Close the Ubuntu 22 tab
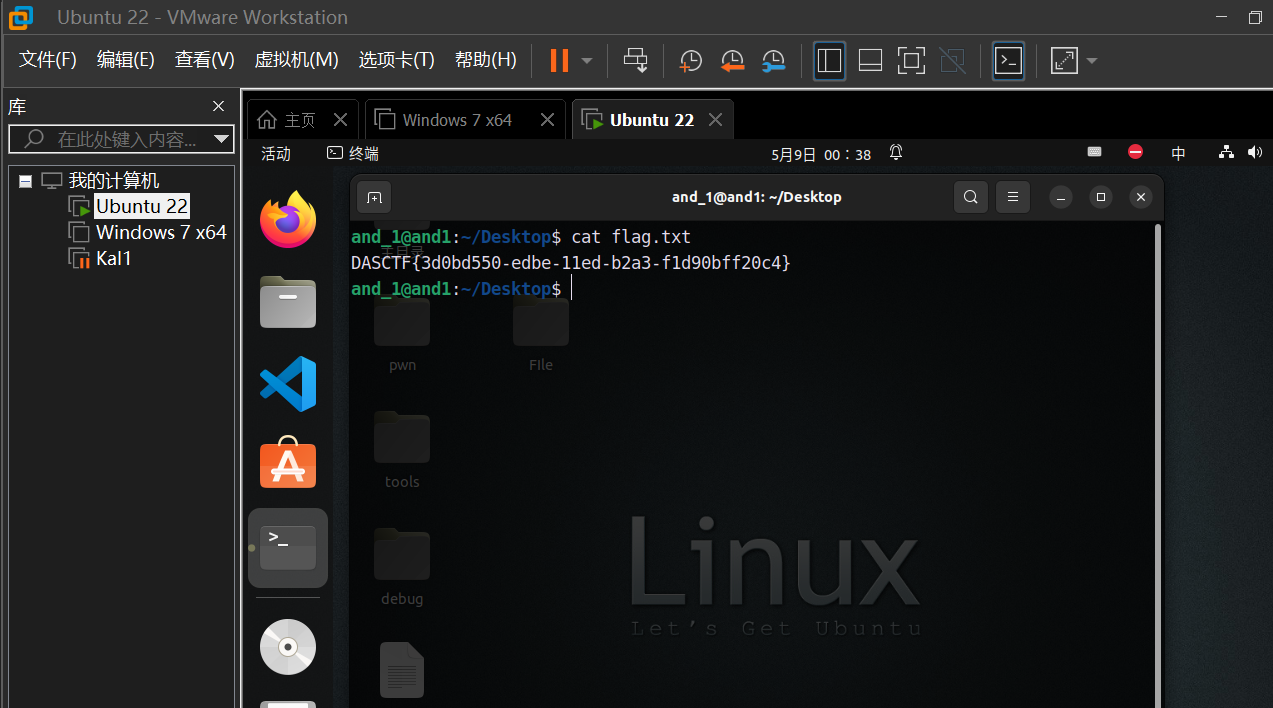Screen dimensions: 1273x708 click(x=715, y=120)
